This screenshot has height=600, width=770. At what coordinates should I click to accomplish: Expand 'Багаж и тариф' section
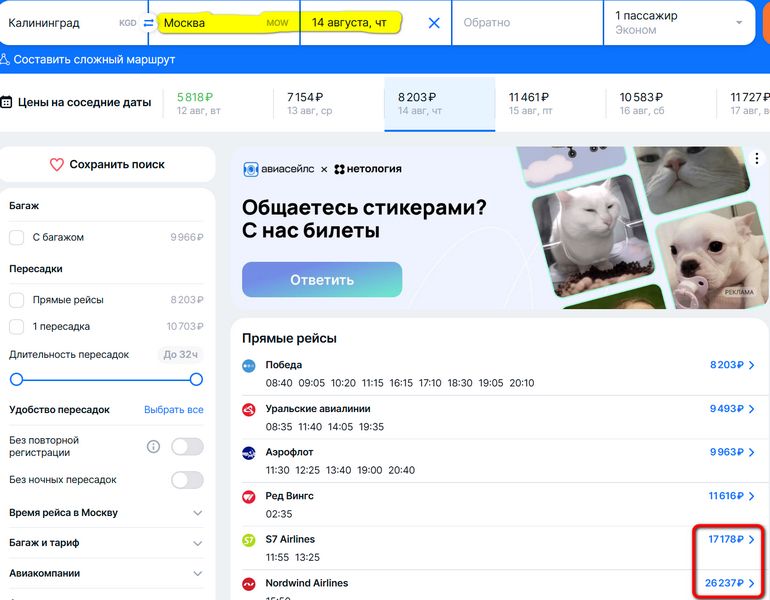coord(106,543)
